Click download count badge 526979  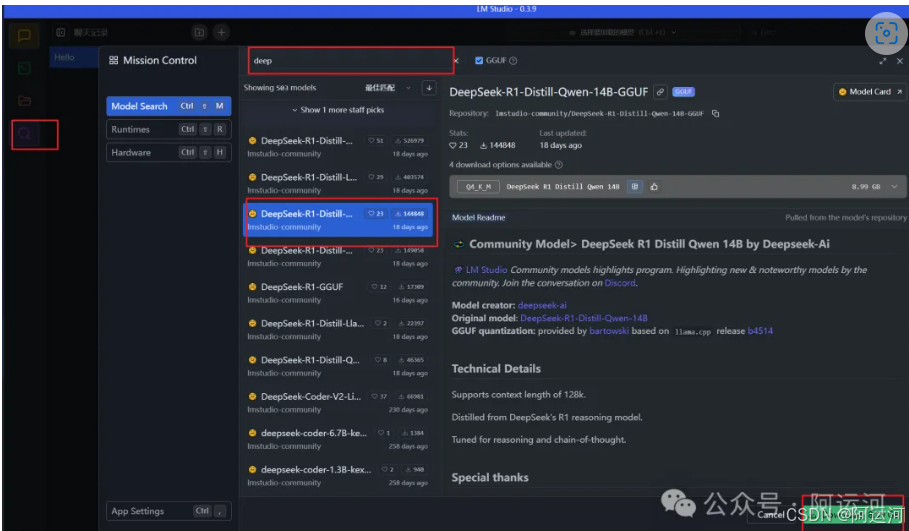pyautogui.click(x=410, y=140)
